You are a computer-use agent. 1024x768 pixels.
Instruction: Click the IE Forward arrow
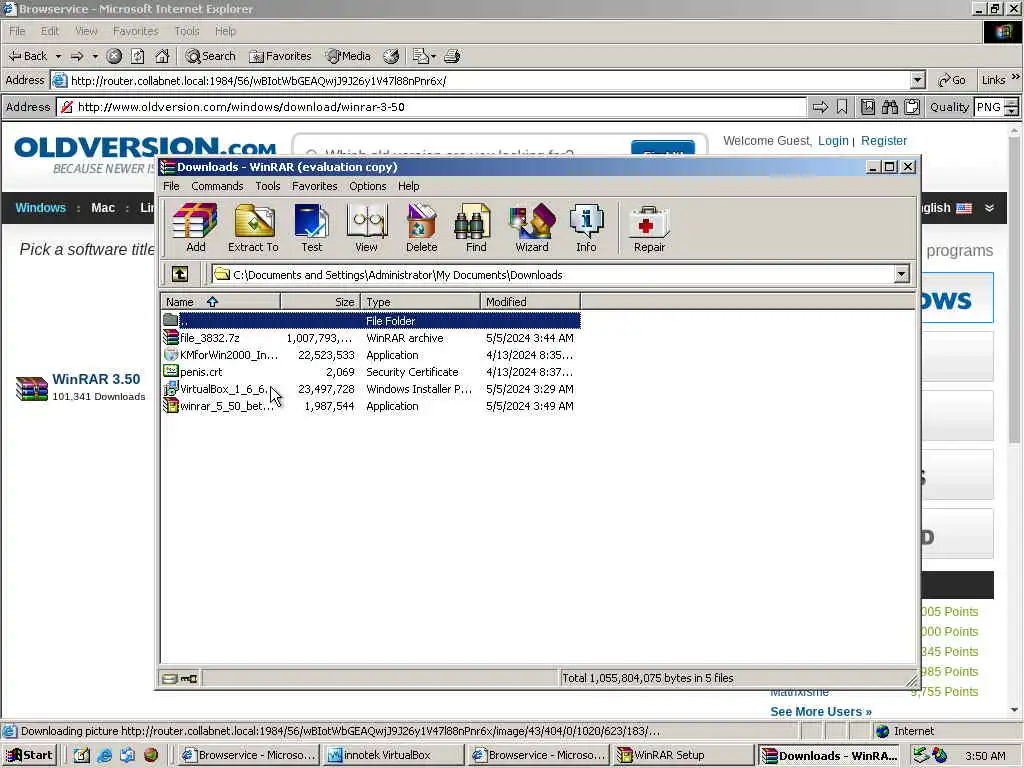tap(77, 56)
